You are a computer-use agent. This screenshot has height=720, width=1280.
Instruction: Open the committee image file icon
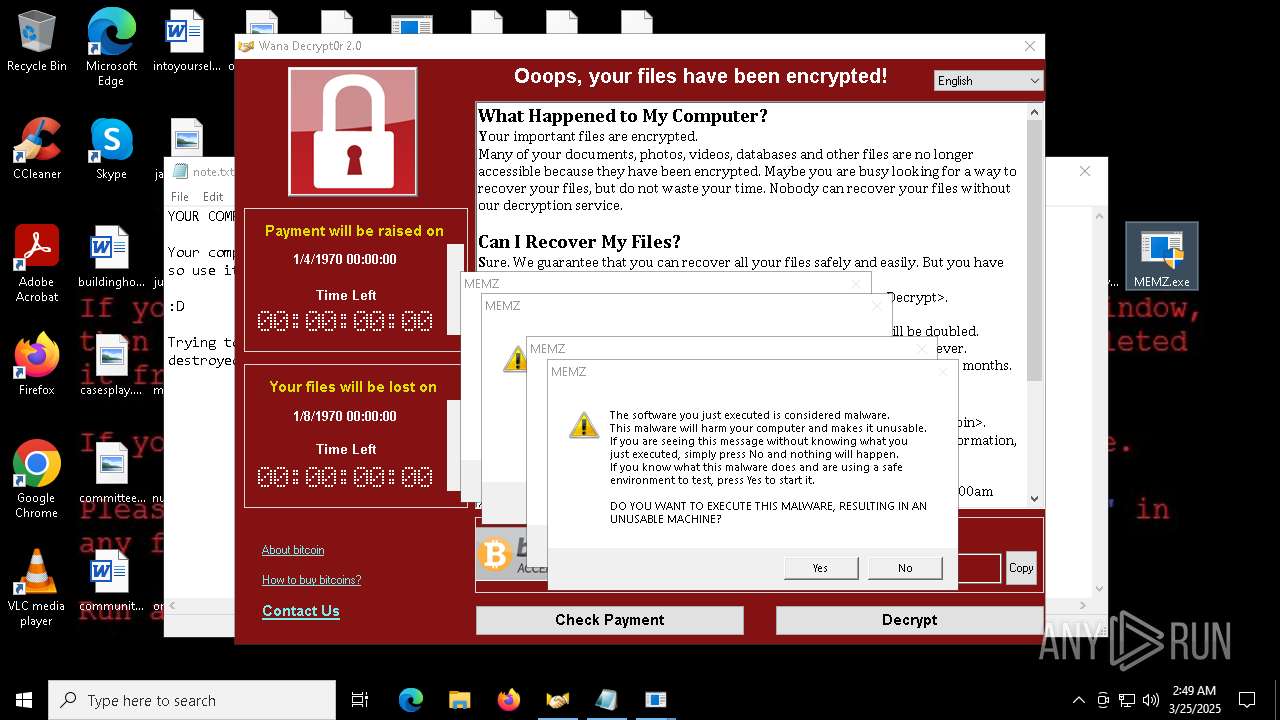coord(111,474)
